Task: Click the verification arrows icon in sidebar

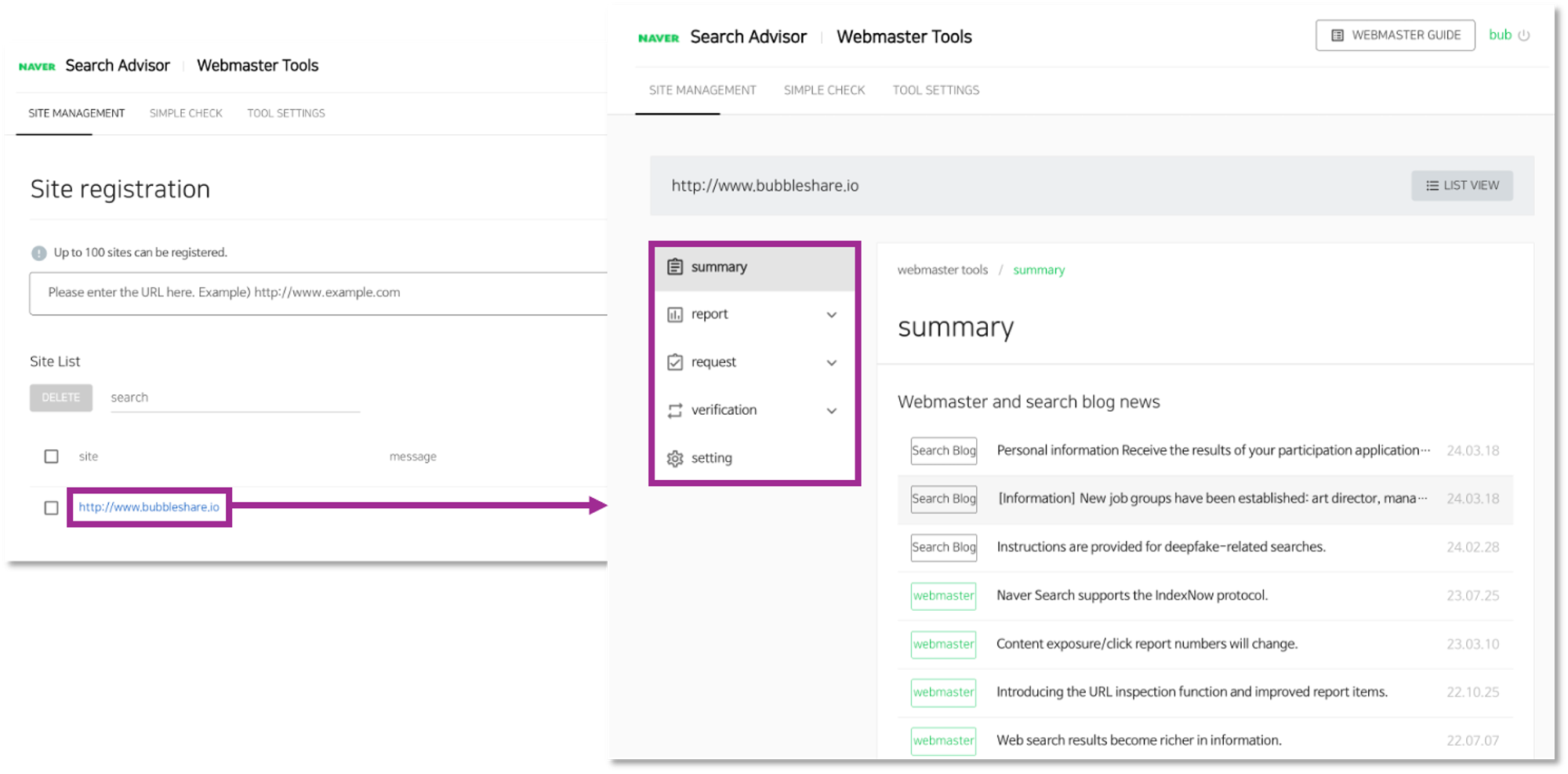Action: coord(674,410)
